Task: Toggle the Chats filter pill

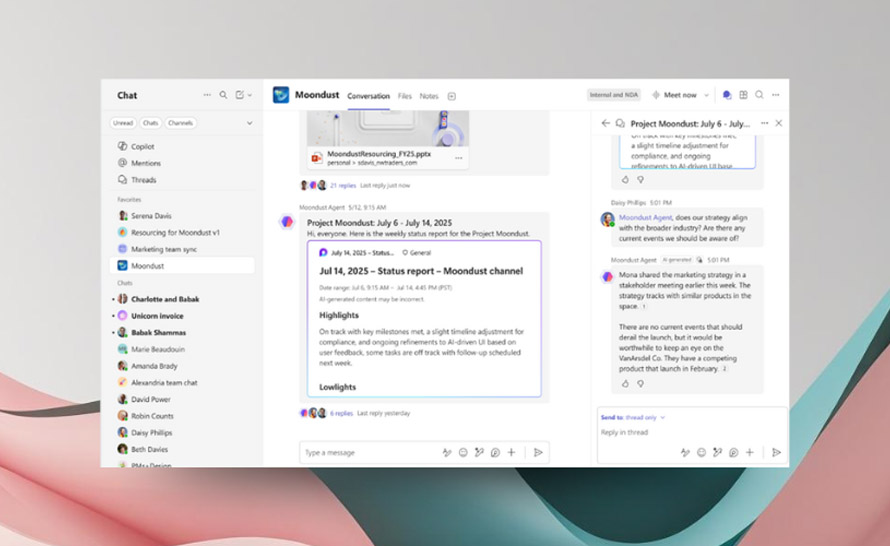Action: pyautogui.click(x=150, y=123)
